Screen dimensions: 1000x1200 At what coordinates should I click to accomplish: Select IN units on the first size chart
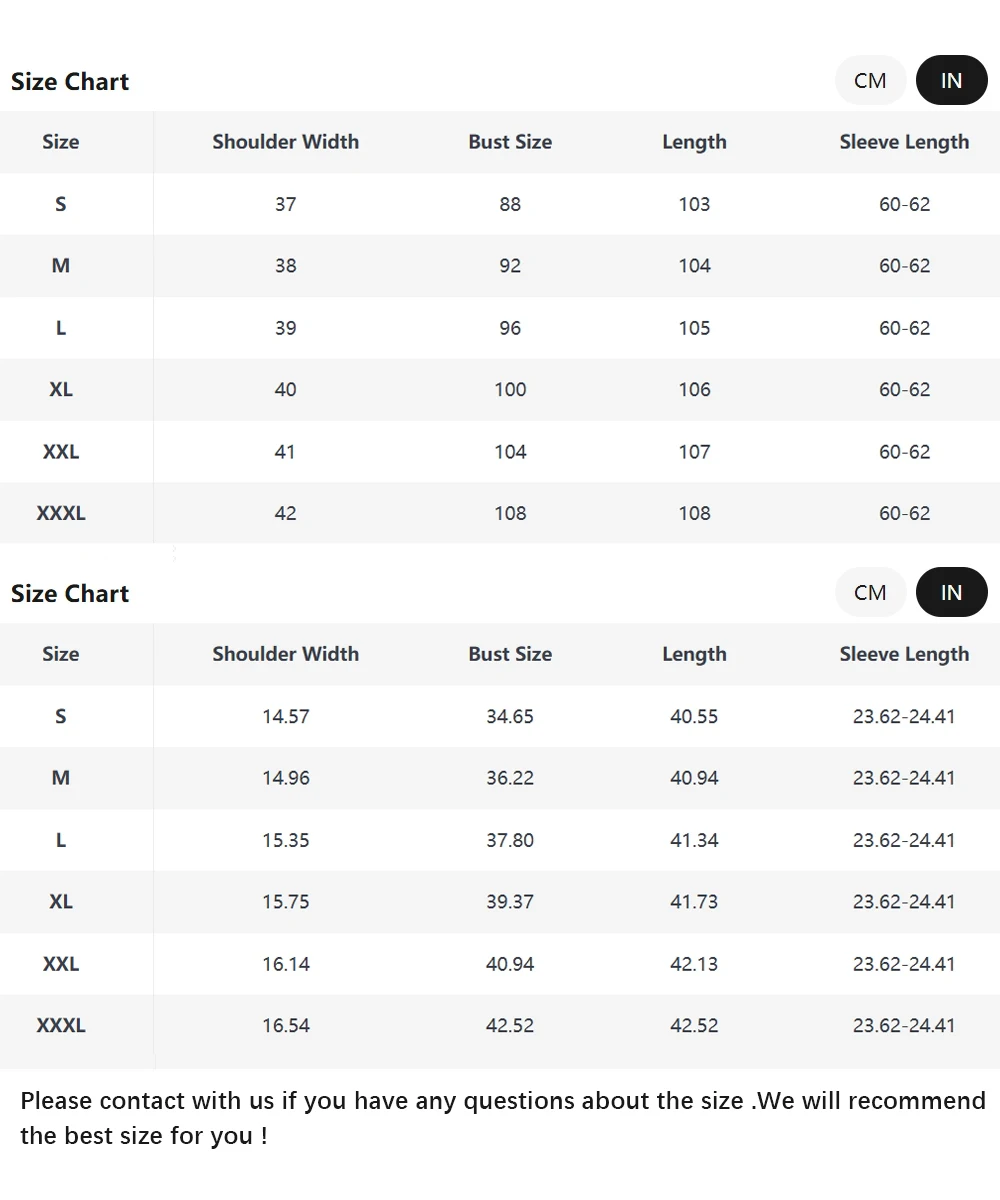951,80
